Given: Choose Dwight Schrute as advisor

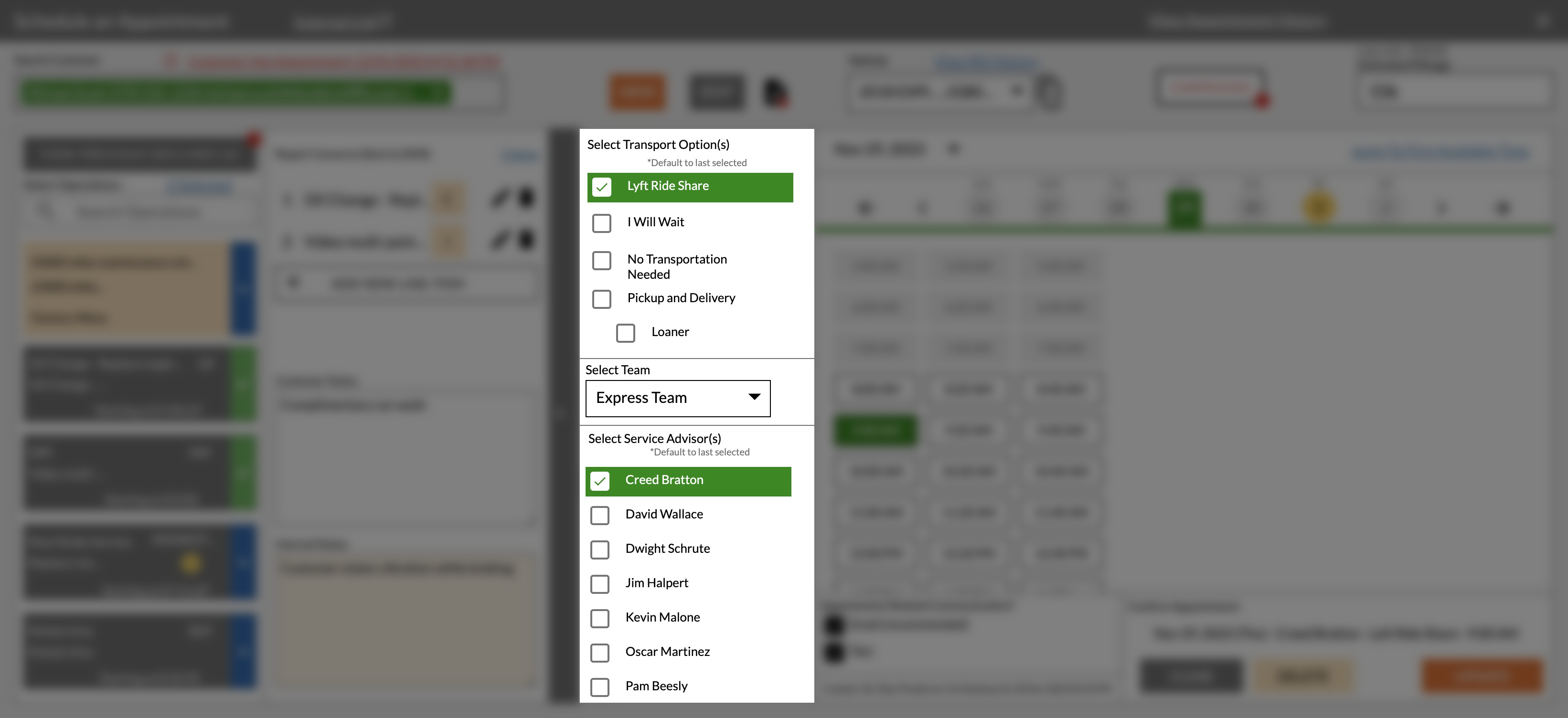Looking at the screenshot, I should pyautogui.click(x=599, y=549).
